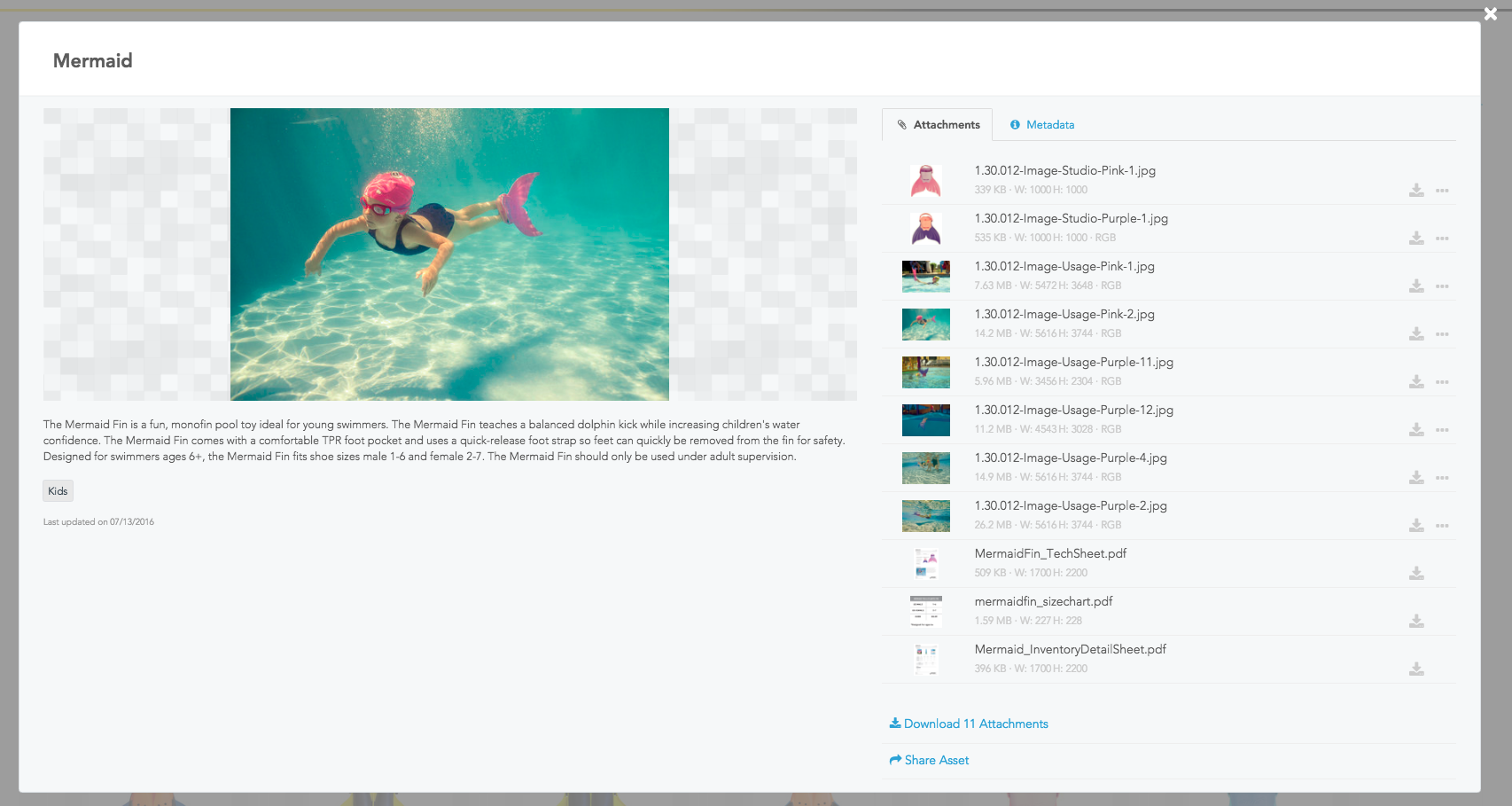Open the mermaidfin_sizechart.pdf thumbnail

pos(926,612)
